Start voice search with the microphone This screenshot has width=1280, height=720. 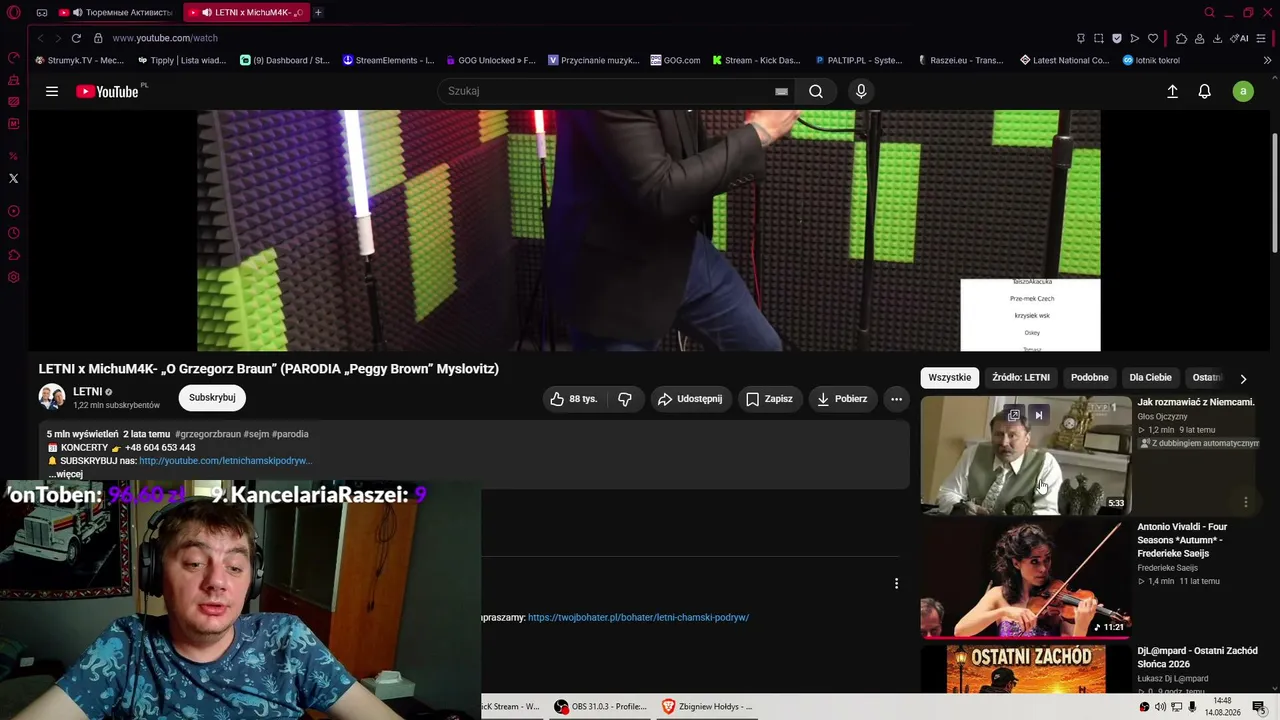861,91
